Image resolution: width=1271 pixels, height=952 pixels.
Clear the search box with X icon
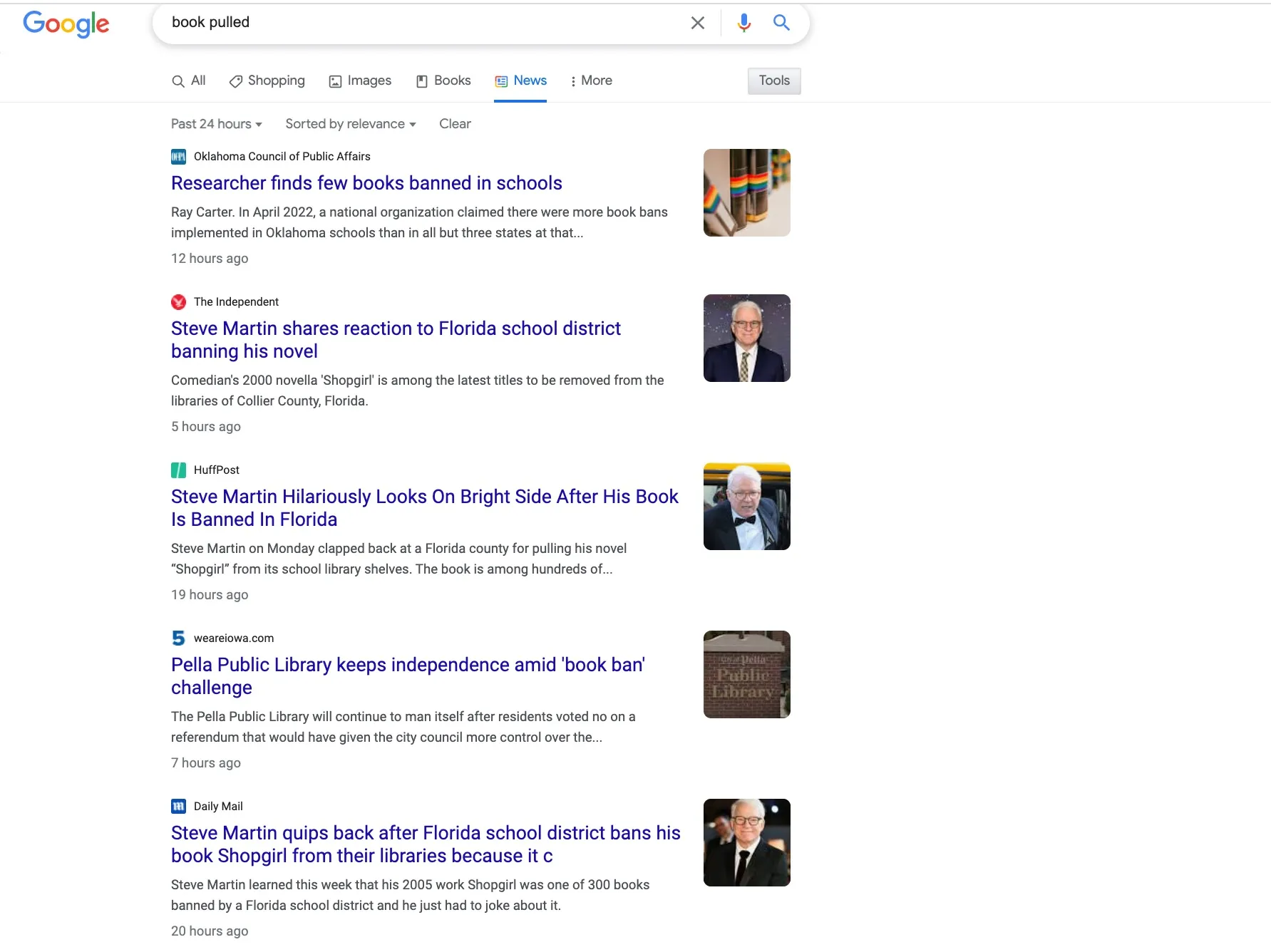[x=698, y=23]
